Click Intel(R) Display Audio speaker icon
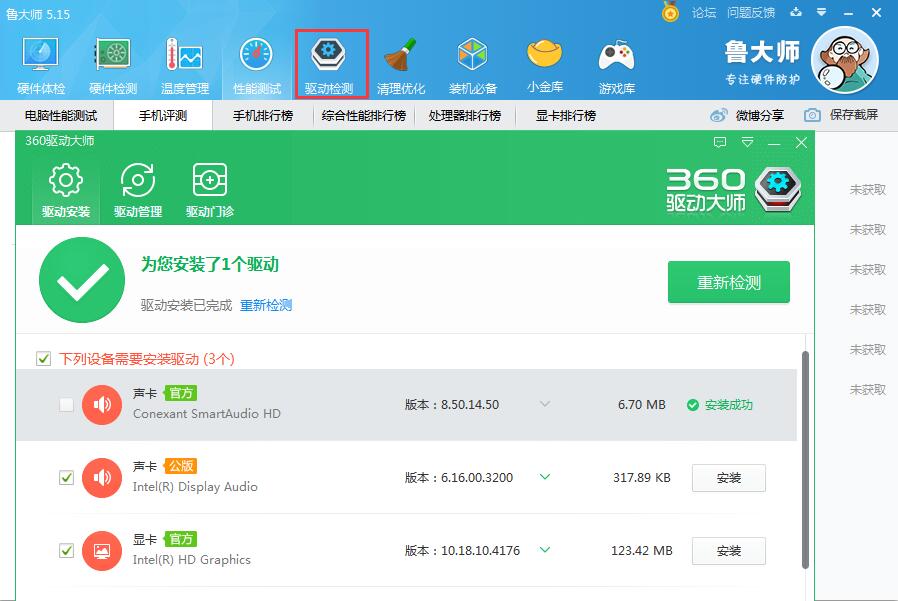 [102, 477]
